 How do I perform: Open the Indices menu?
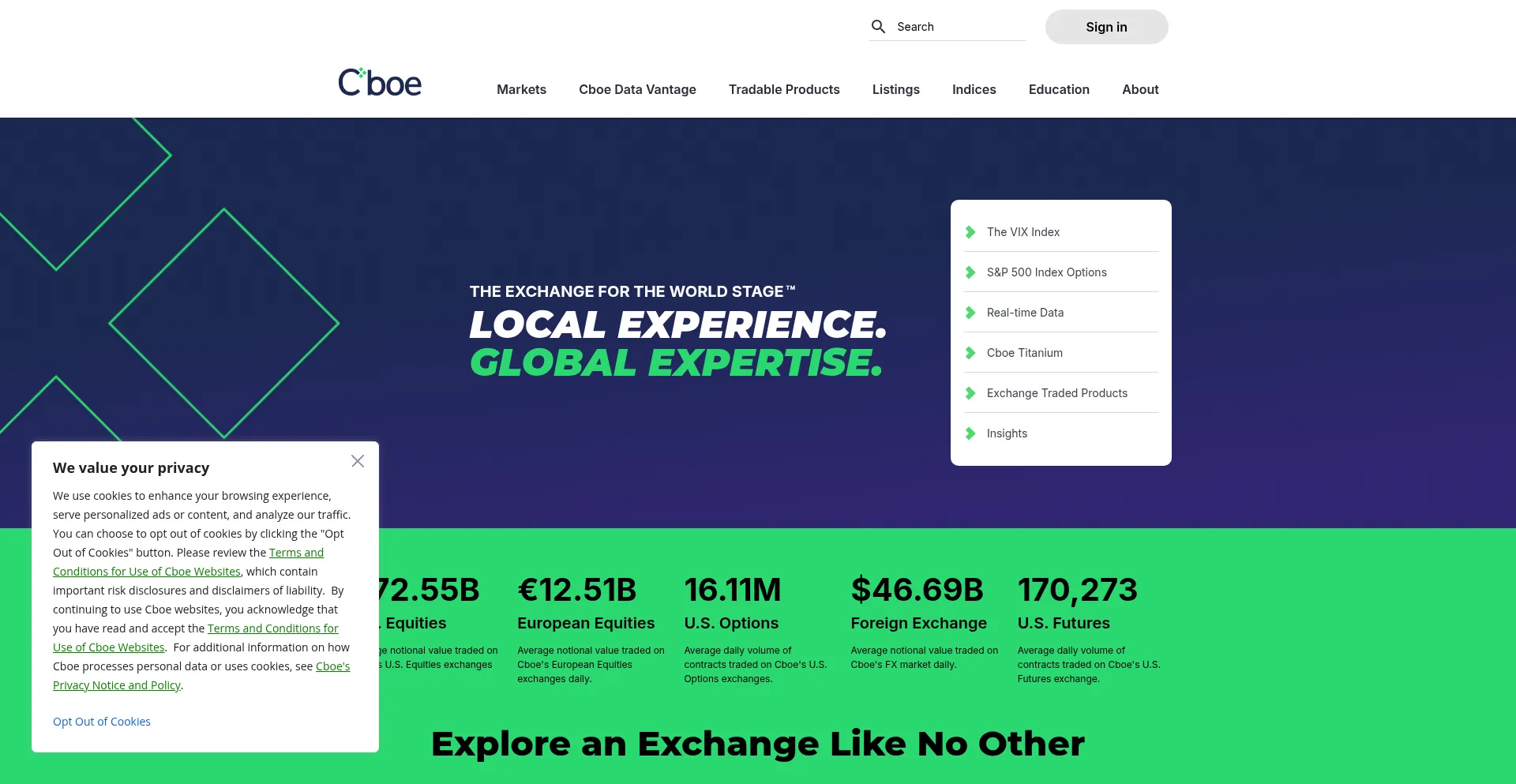(x=974, y=89)
